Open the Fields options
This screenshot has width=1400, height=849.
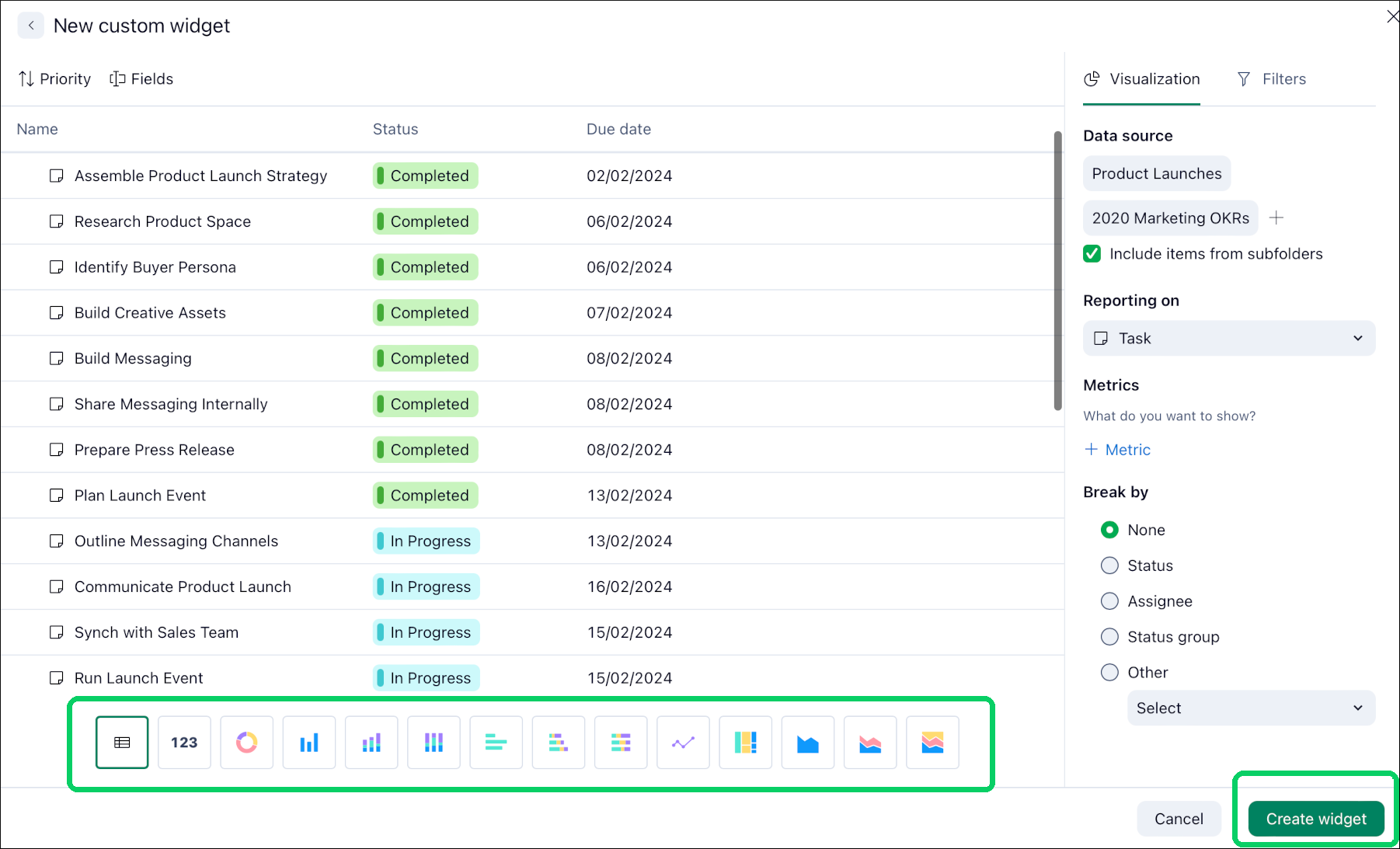click(141, 78)
